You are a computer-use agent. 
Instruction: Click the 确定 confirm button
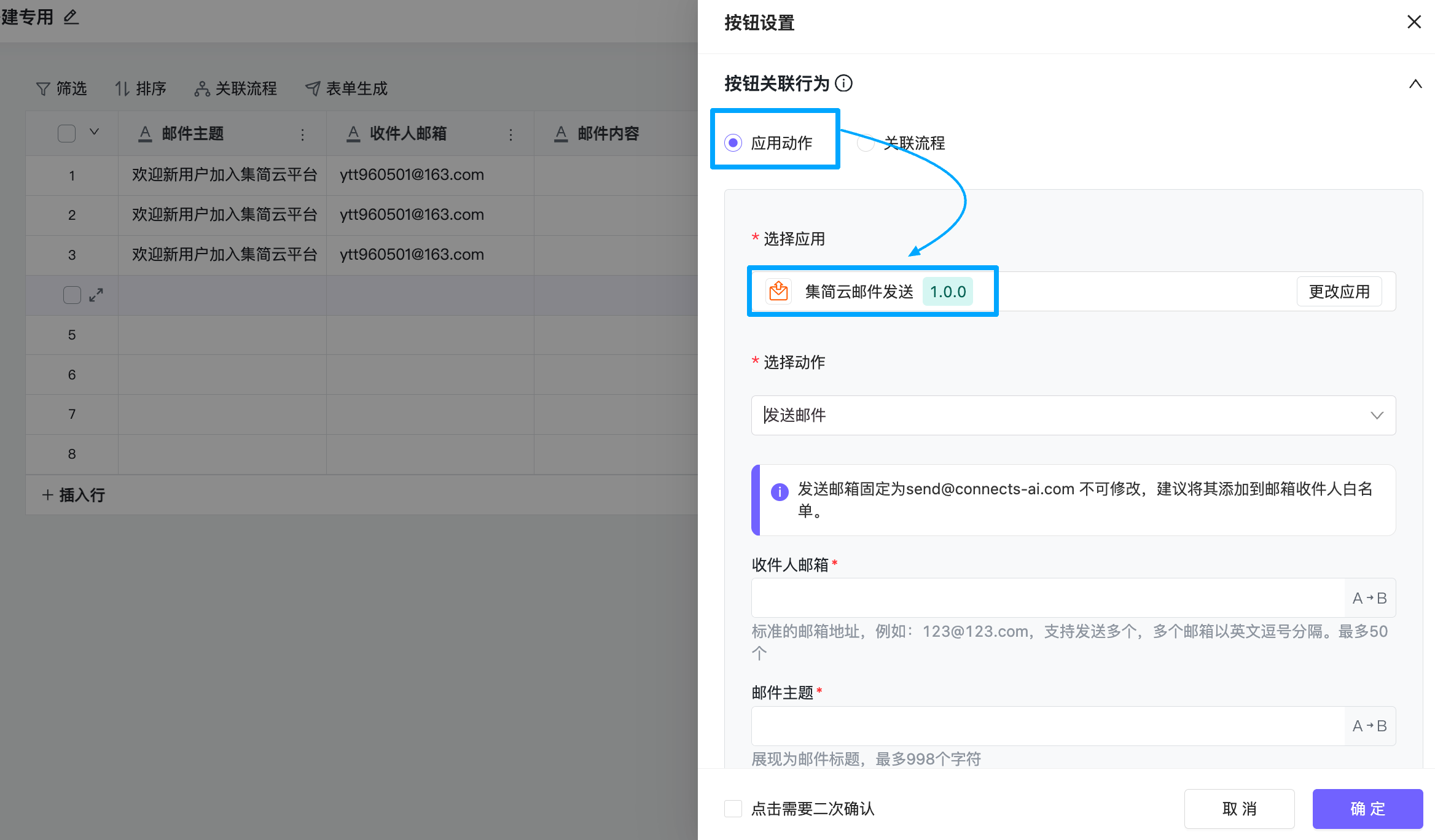point(1367,809)
